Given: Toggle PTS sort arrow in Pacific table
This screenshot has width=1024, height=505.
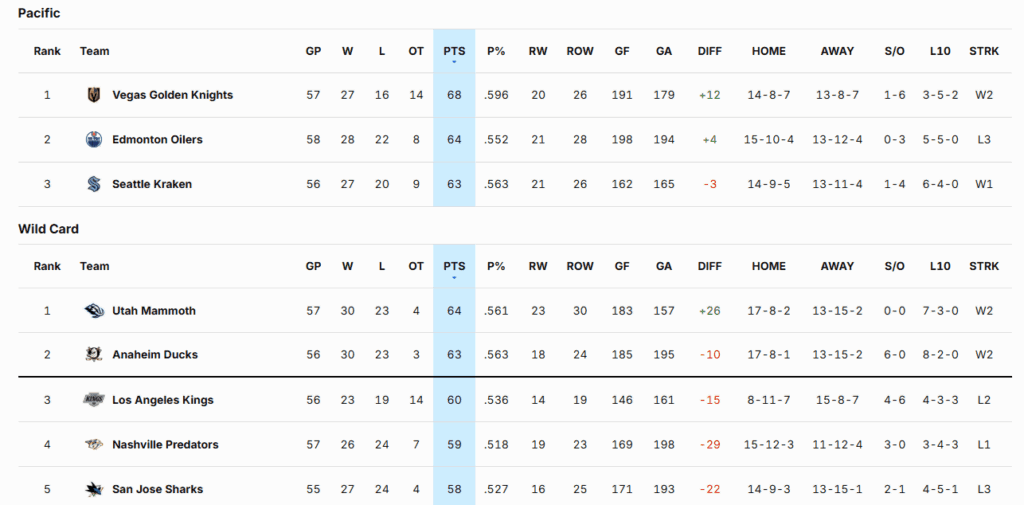Looking at the screenshot, I should click(454, 62).
